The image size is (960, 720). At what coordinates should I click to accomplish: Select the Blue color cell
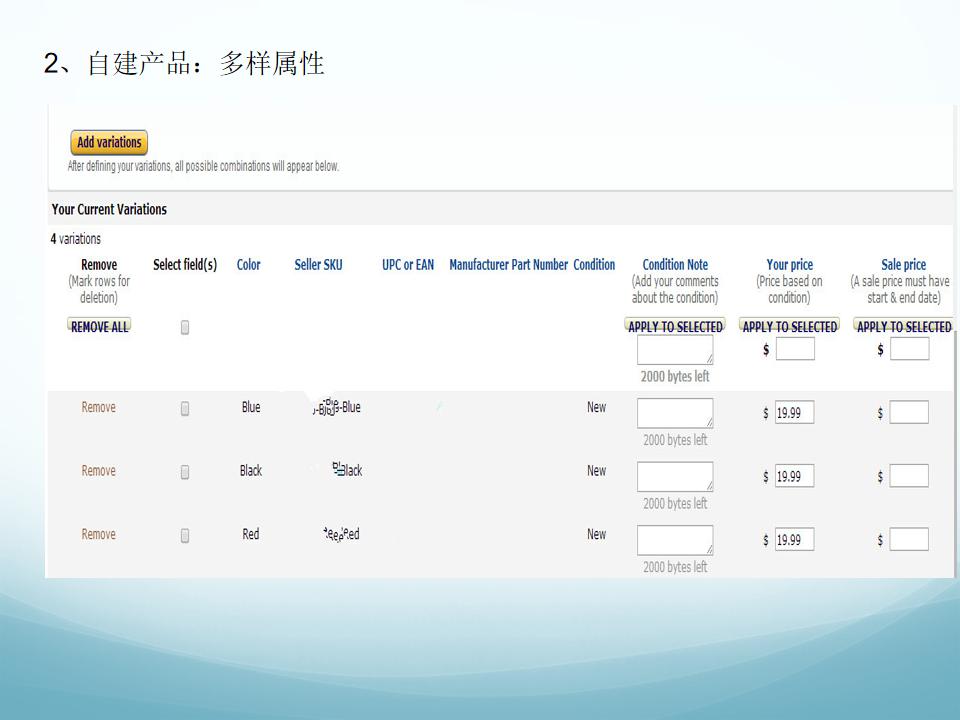click(251, 407)
